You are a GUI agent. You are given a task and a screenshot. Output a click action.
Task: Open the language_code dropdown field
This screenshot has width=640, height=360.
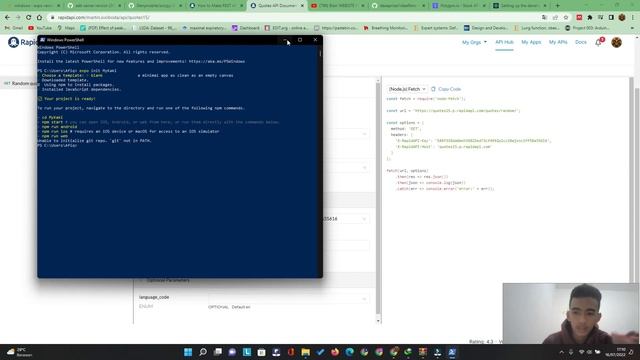[289, 299]
